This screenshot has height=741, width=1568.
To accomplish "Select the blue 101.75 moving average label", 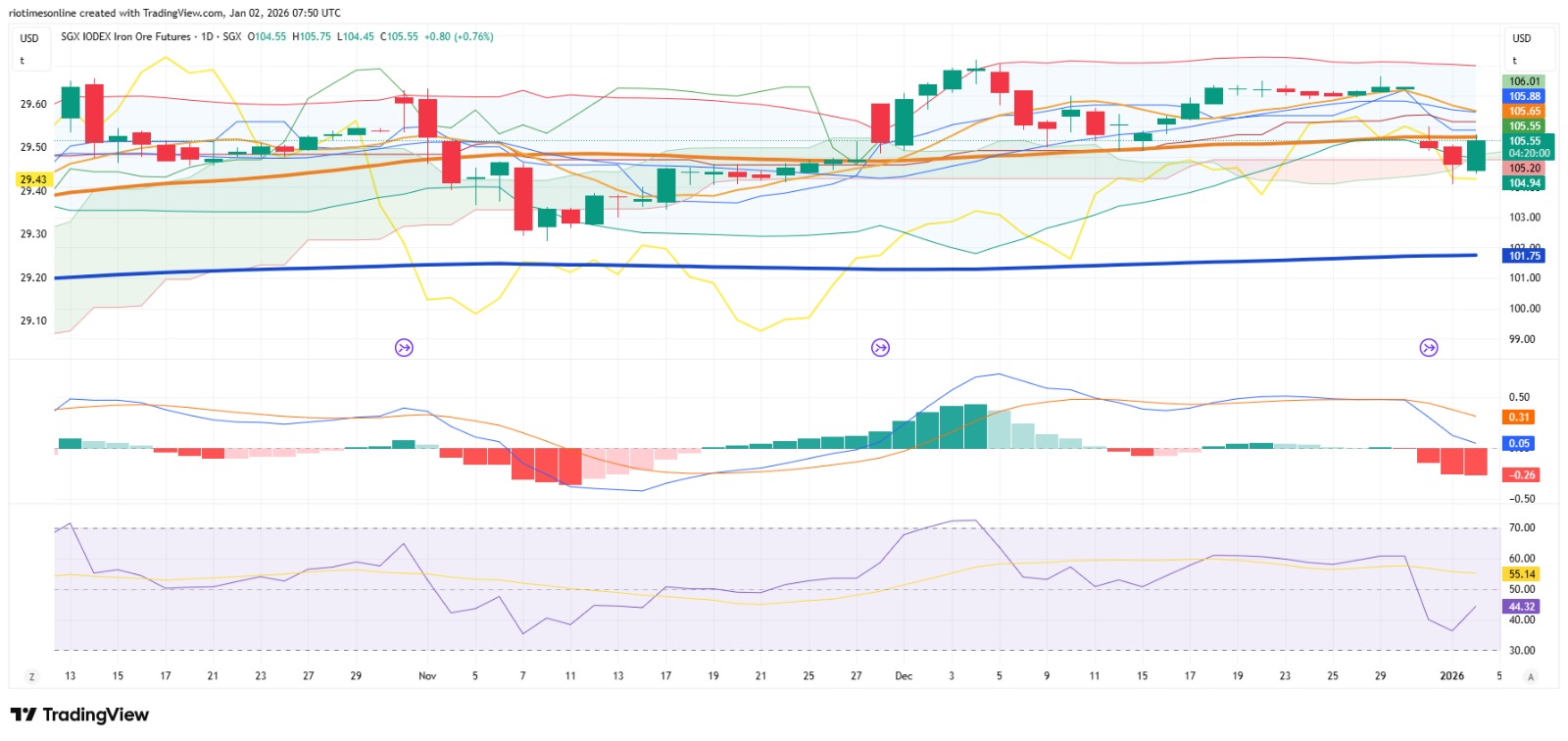I will (x=1524, y=256).
